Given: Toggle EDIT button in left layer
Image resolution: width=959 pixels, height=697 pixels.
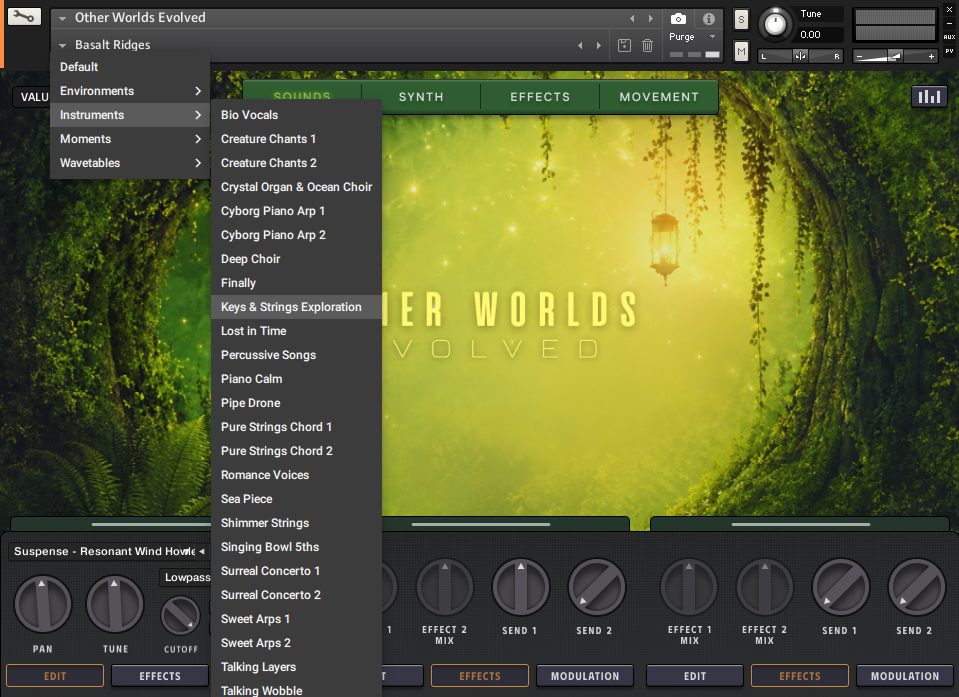Looking at the screenshot, I should [55, 676].
